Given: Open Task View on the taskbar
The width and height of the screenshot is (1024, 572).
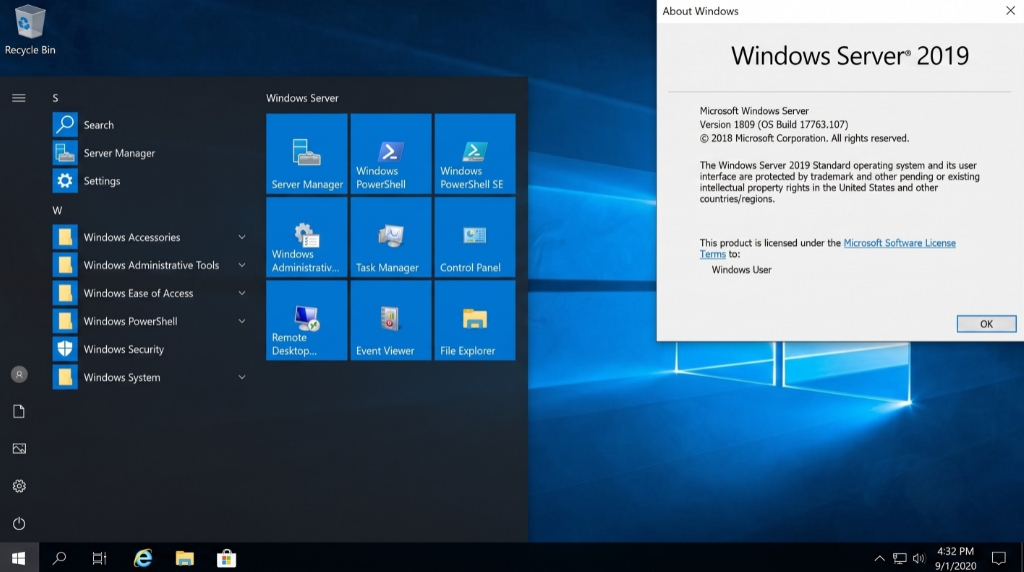Looking at the screenshot, I should click(99, 558).
